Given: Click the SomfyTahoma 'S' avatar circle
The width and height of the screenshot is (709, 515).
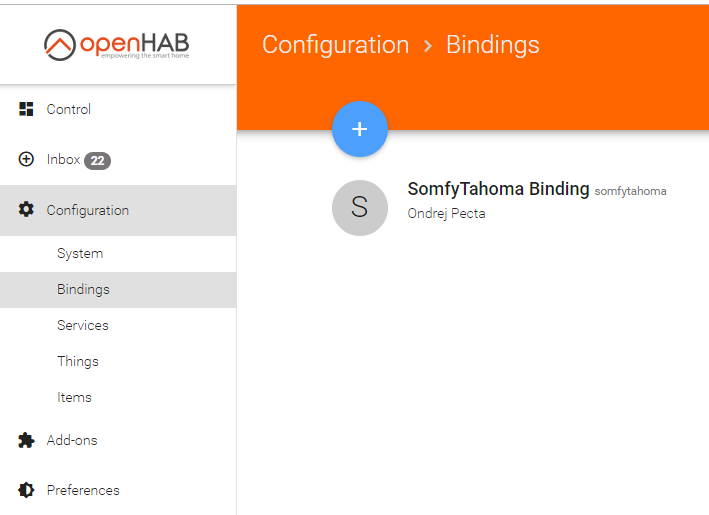Looking at the screenshot, I should point(360,208).
